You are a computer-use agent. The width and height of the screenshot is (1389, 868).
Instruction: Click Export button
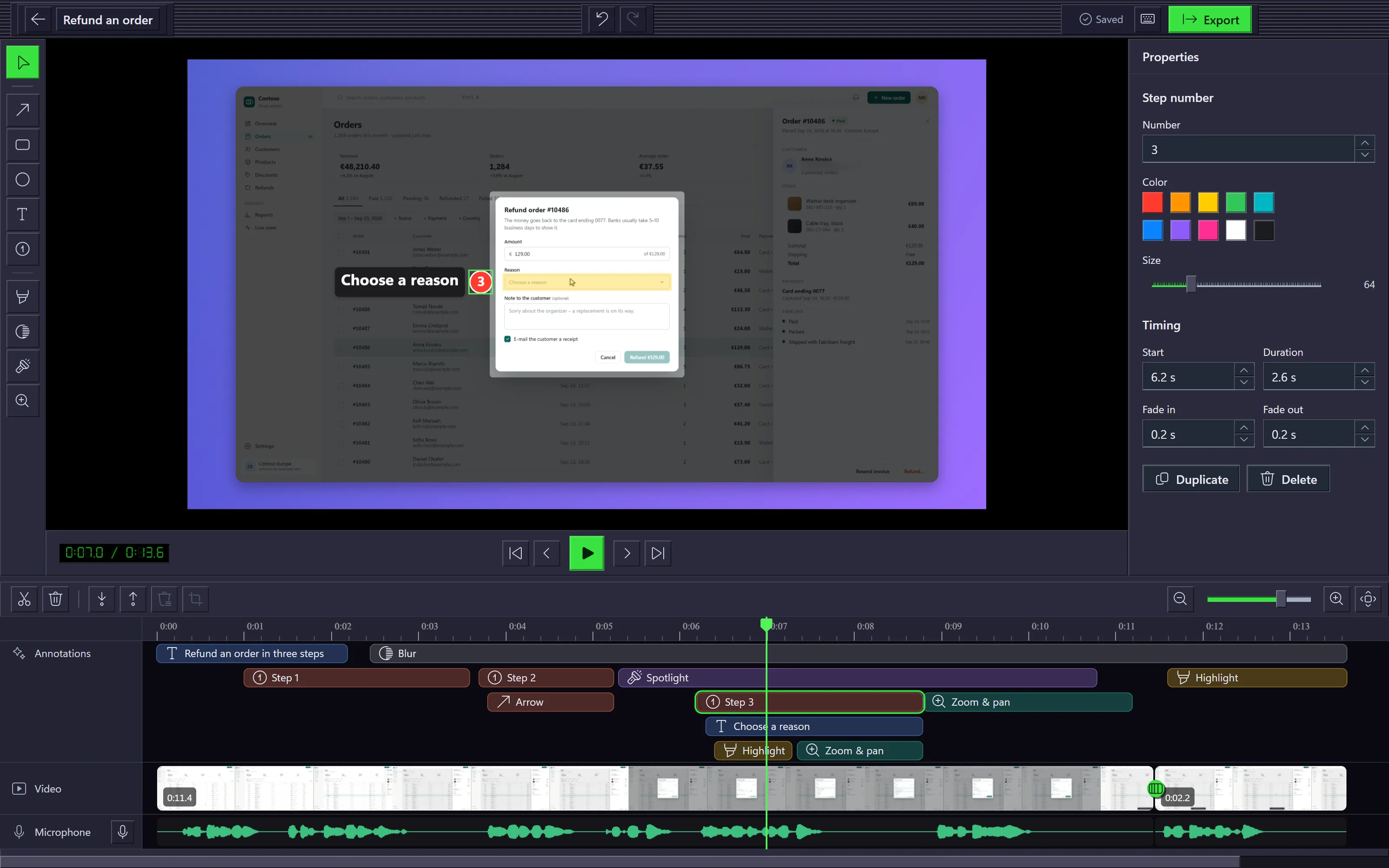1210,20
